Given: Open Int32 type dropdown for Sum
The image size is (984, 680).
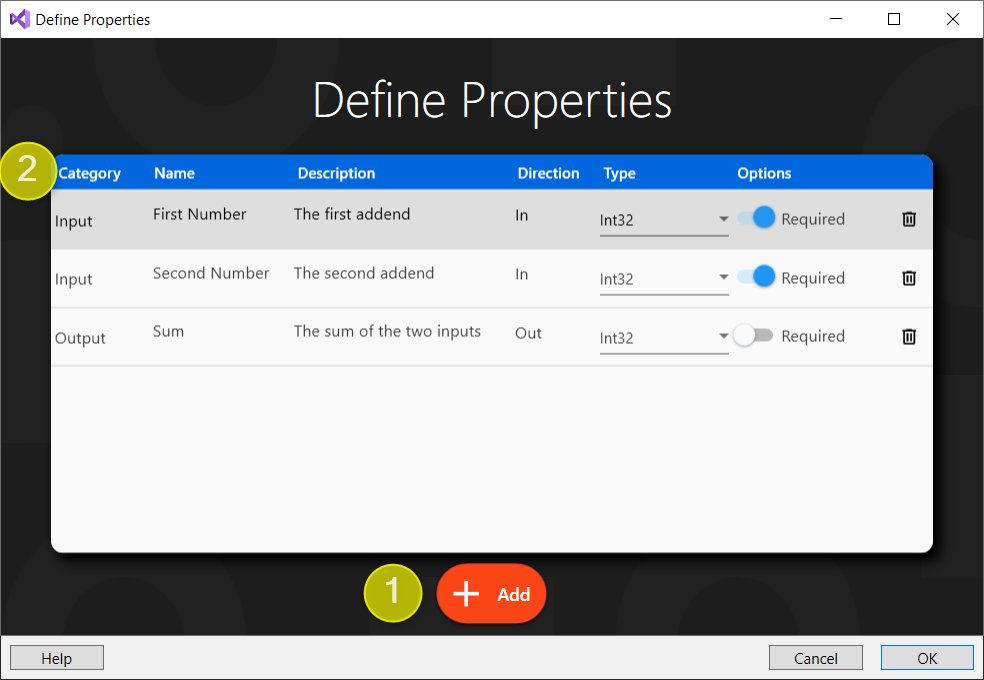Looking at the screenshot, I should click(x=664, y=338).
